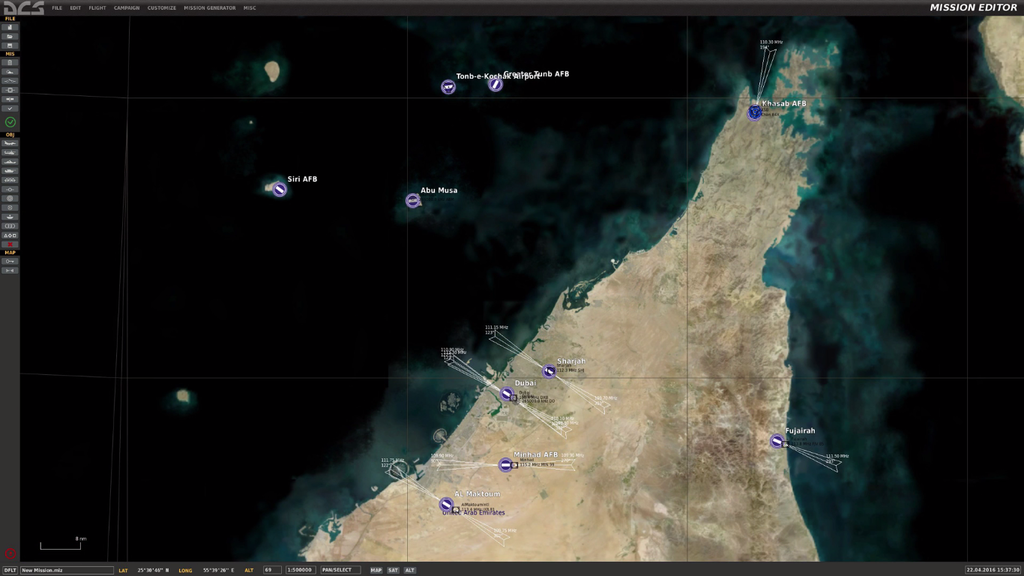The height and width of the screenshot is (576, 1024).
Task: Open the Mission Generator menu
Action: coord(210,8)
